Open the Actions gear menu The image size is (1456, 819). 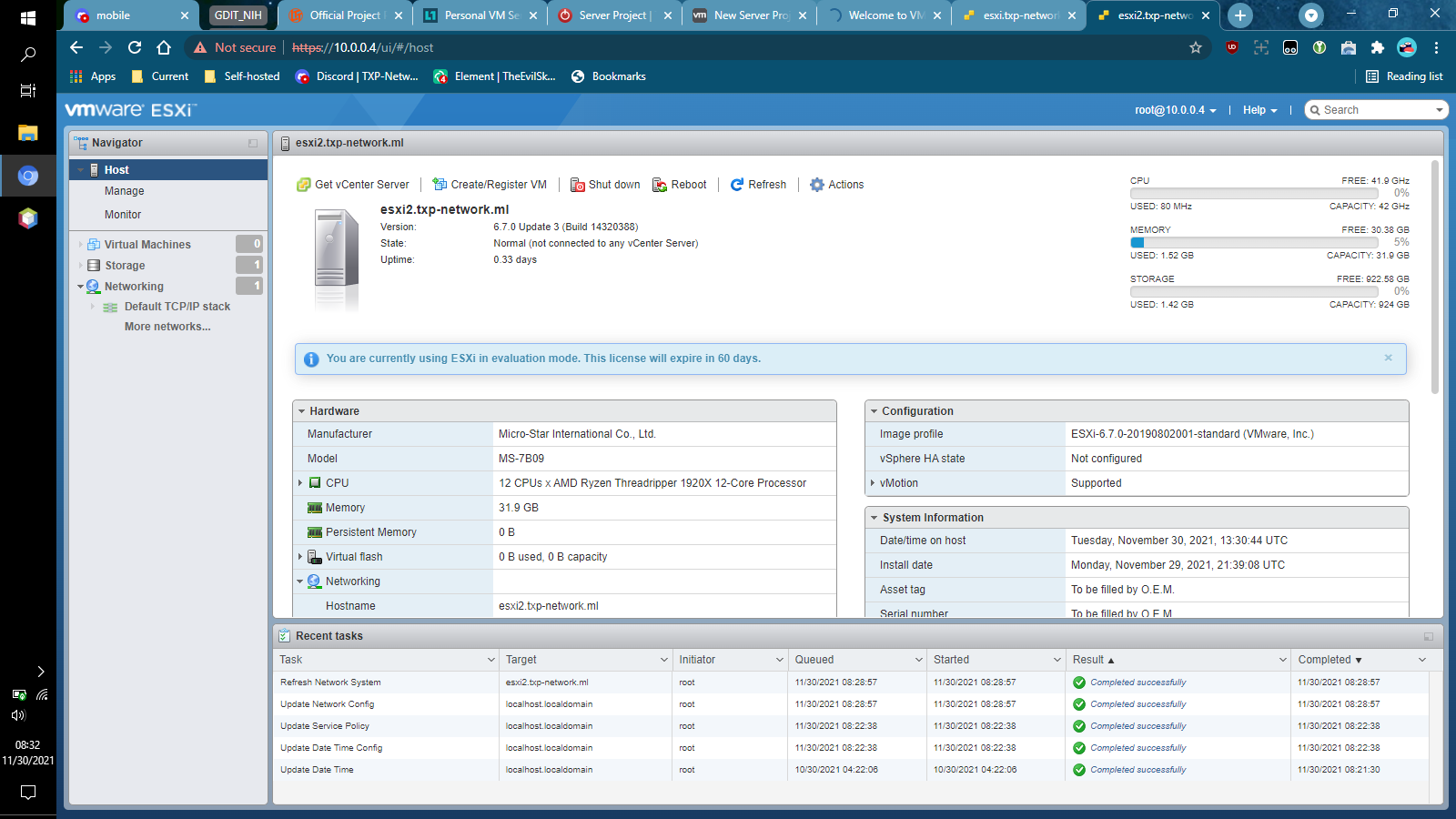tap(817, 184)
